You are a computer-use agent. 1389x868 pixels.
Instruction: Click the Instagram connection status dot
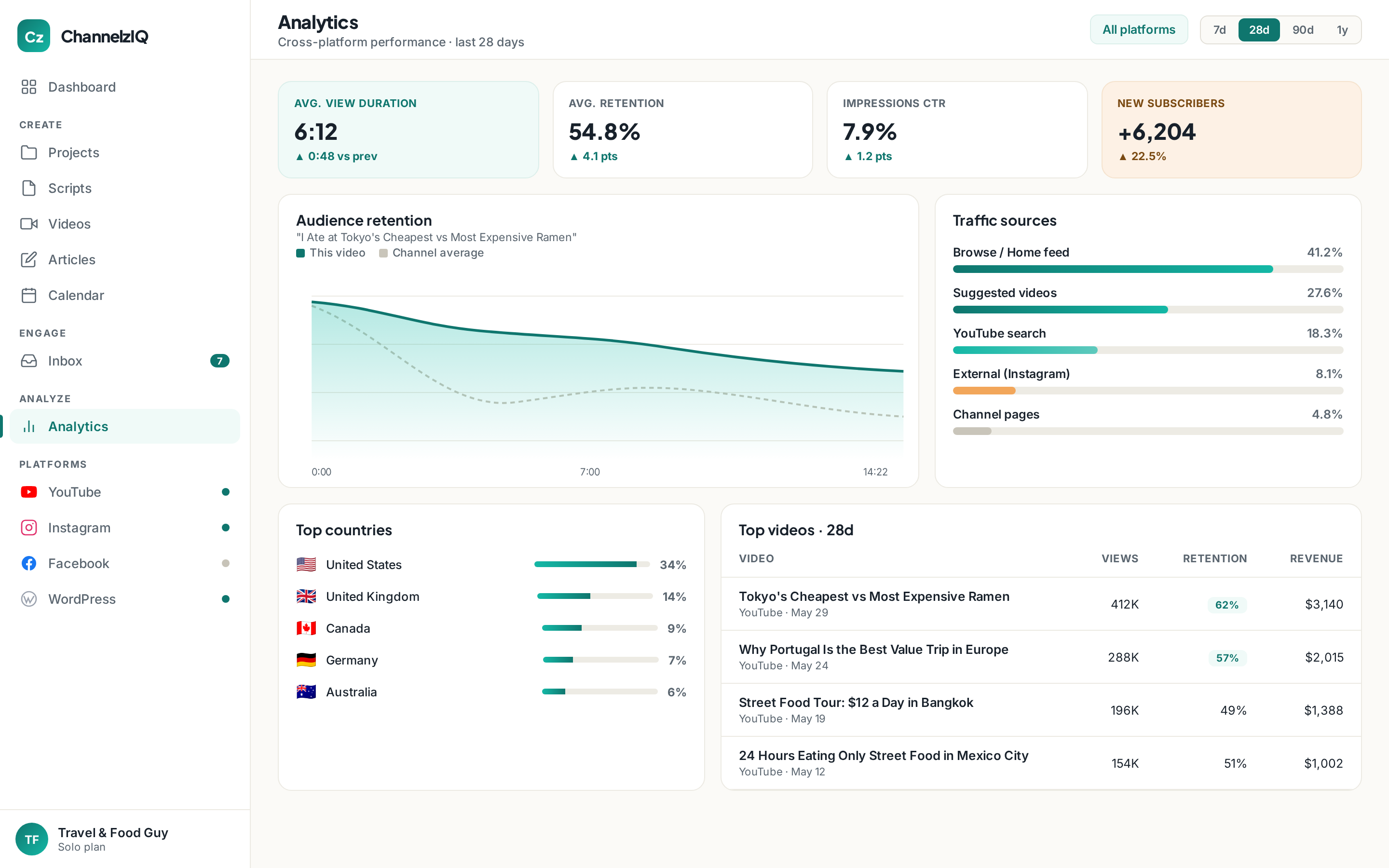point(226,528)
